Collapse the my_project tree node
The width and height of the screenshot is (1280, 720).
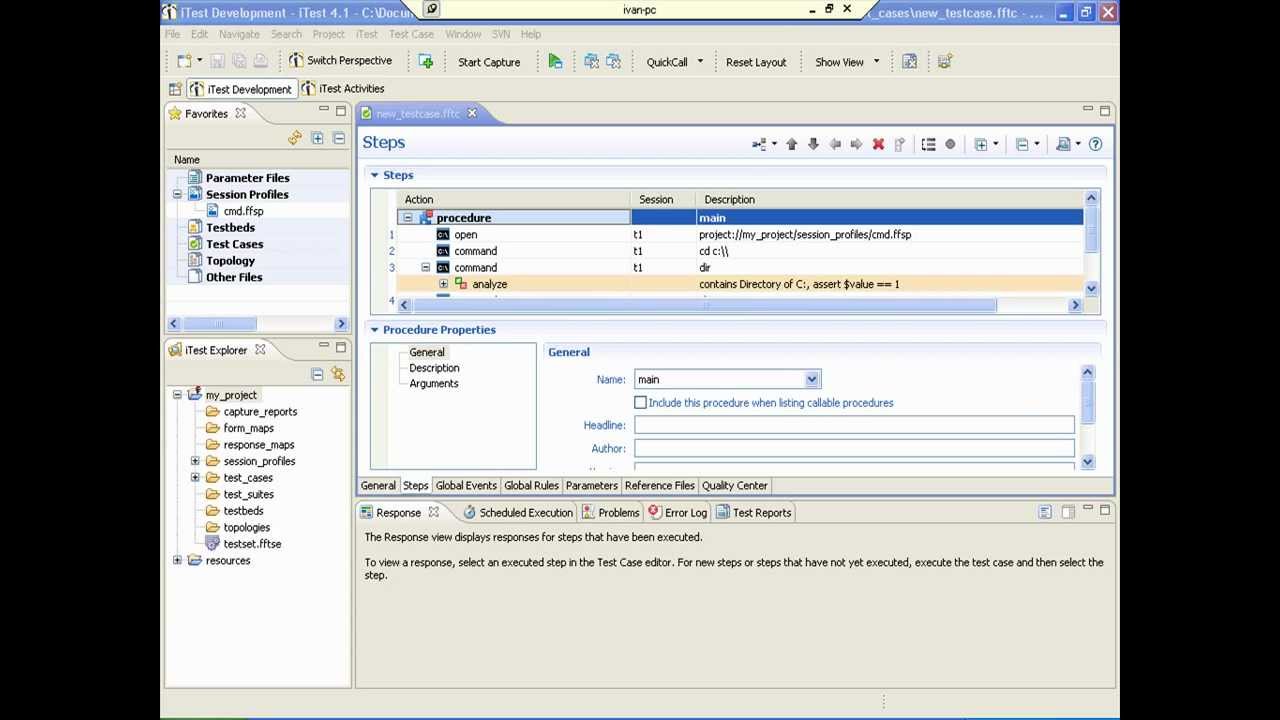[x=177, y=395]
